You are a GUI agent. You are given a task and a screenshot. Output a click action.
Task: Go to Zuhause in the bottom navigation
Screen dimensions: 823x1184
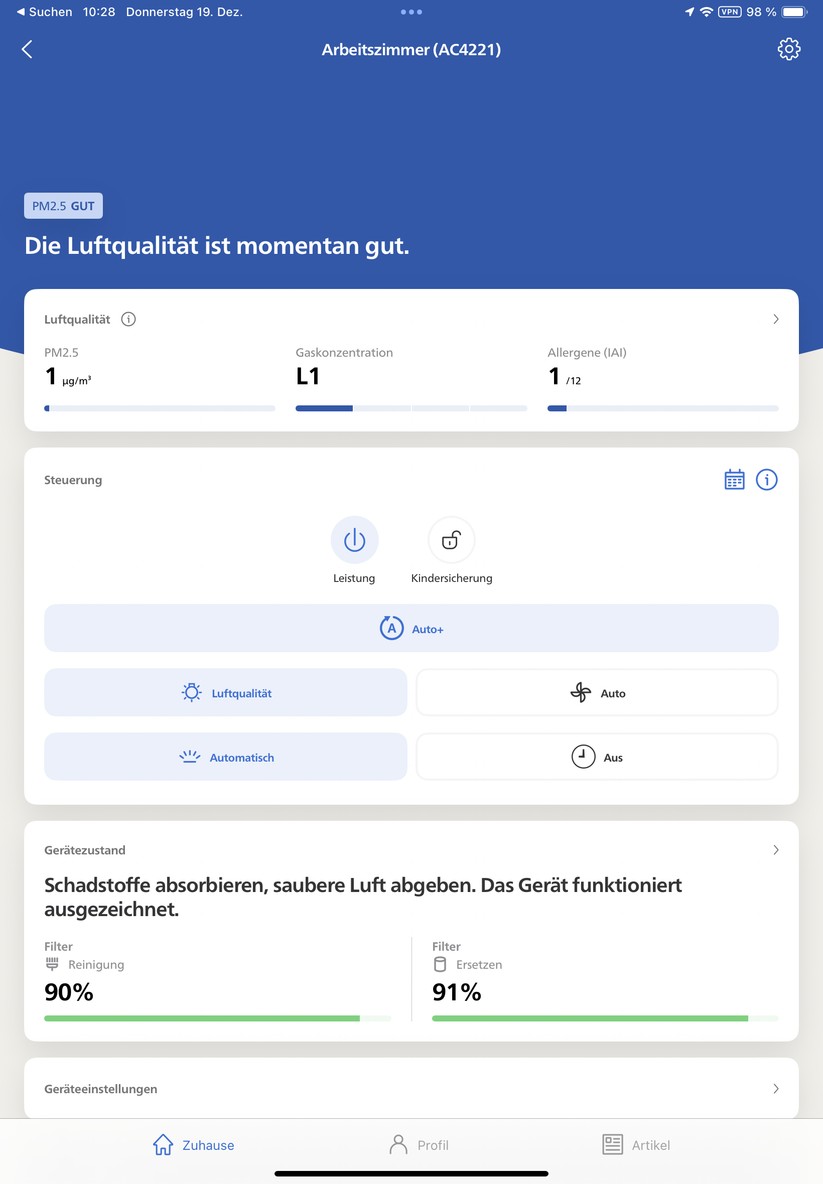(x=193, y=1144)
